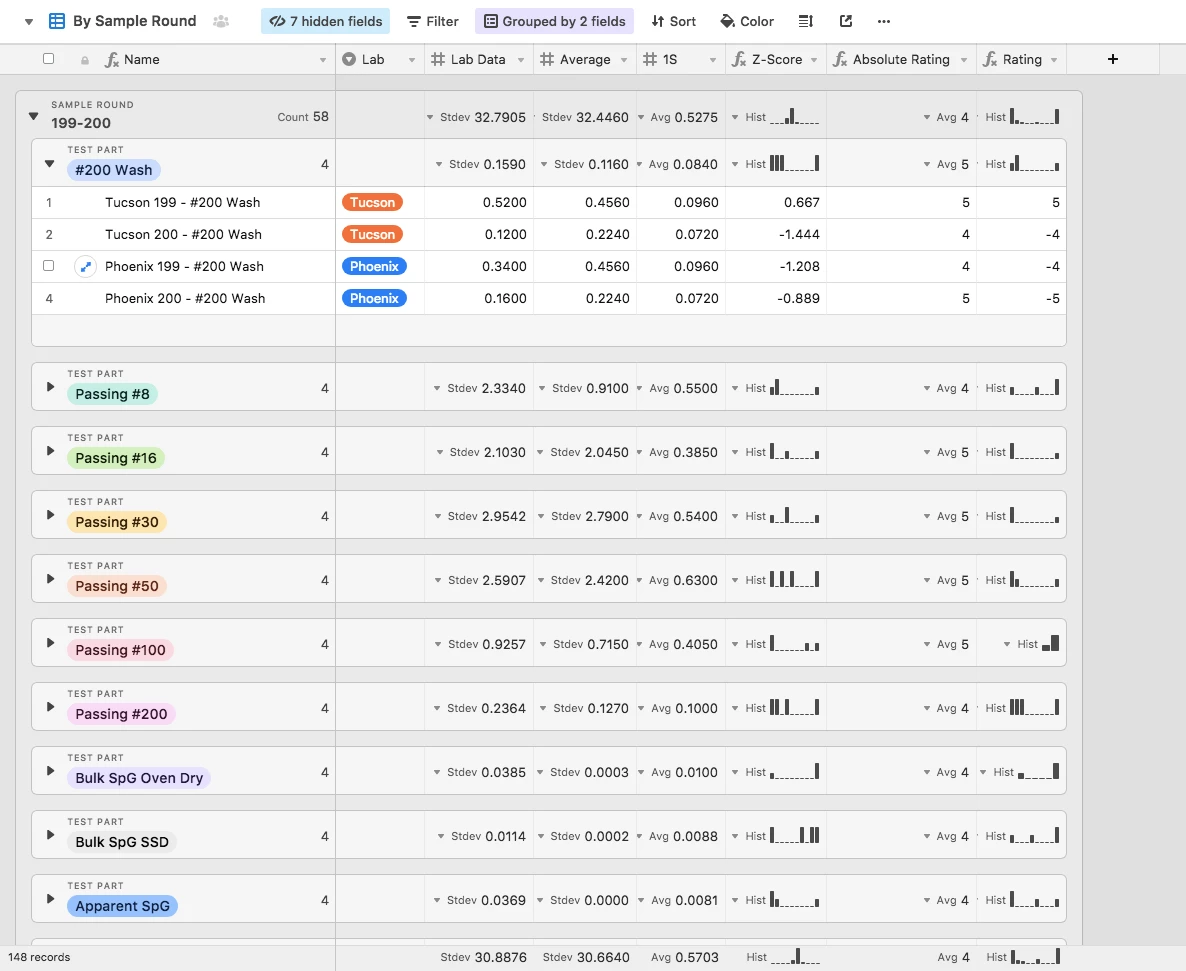Open the Average column dropdown arrow

click(623, 60)
